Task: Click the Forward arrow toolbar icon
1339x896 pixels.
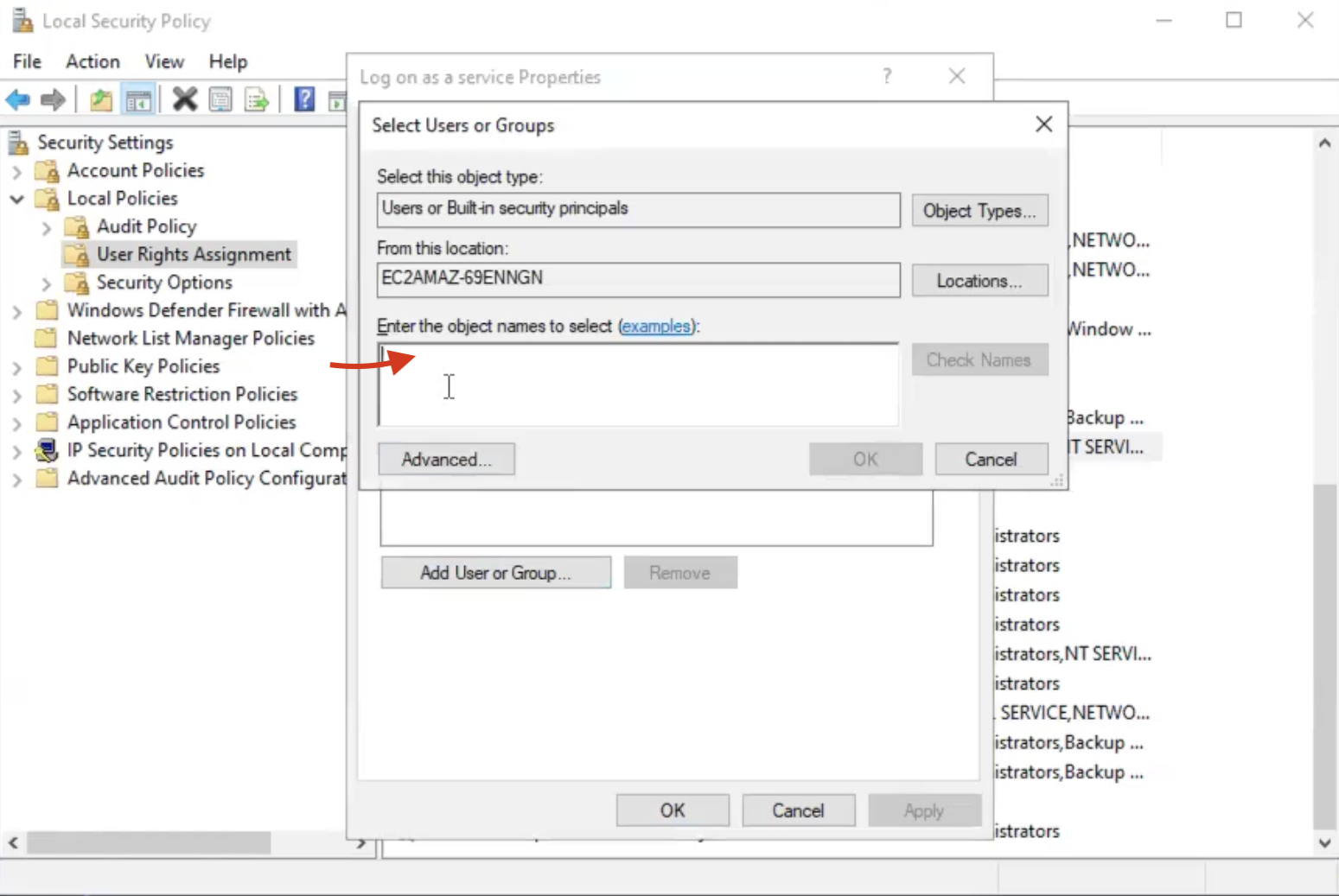Action: click(53, 100)
